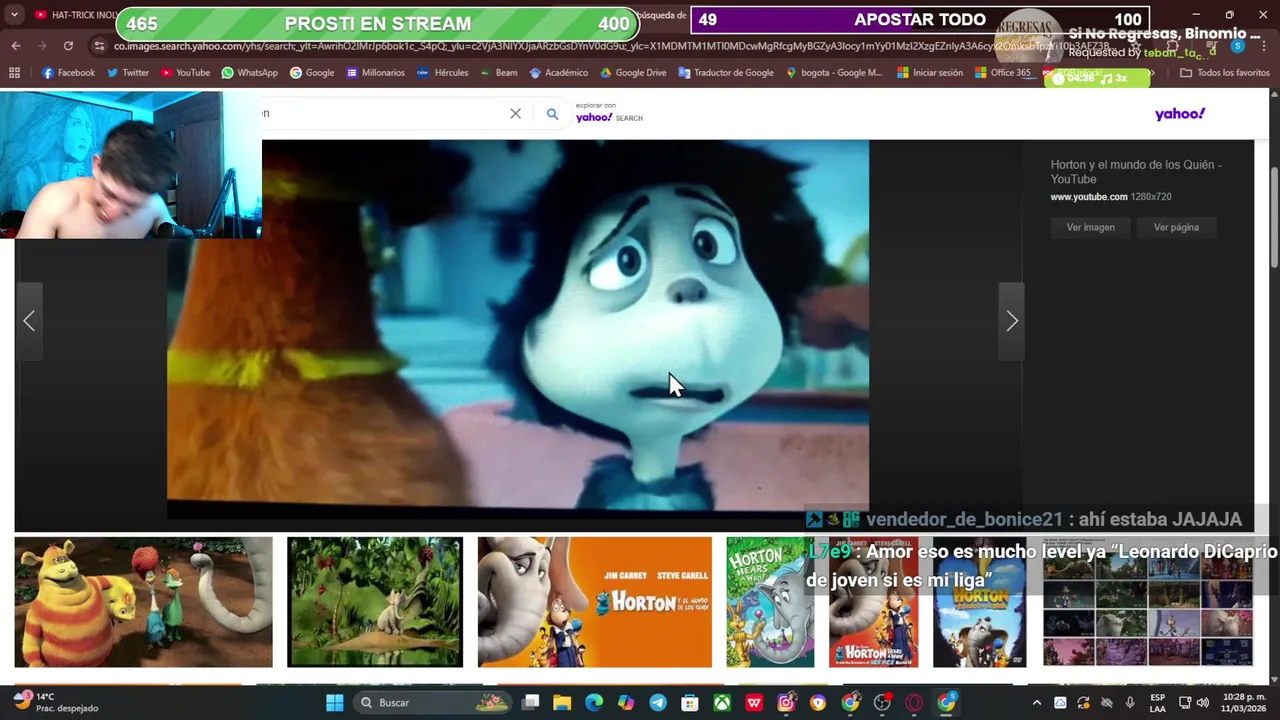Show the next image with right arrow
1280x720 pixels.
pyautogui.click(x=1012, y=320)
